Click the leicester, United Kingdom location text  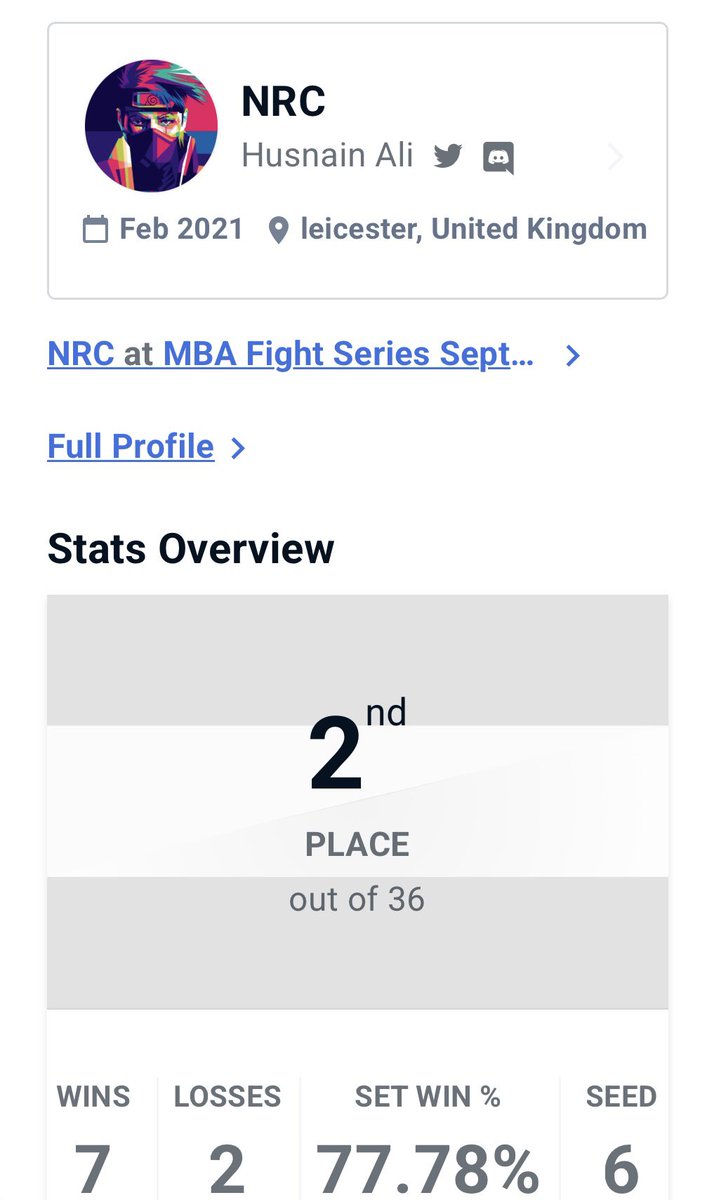tap(474, 229)
